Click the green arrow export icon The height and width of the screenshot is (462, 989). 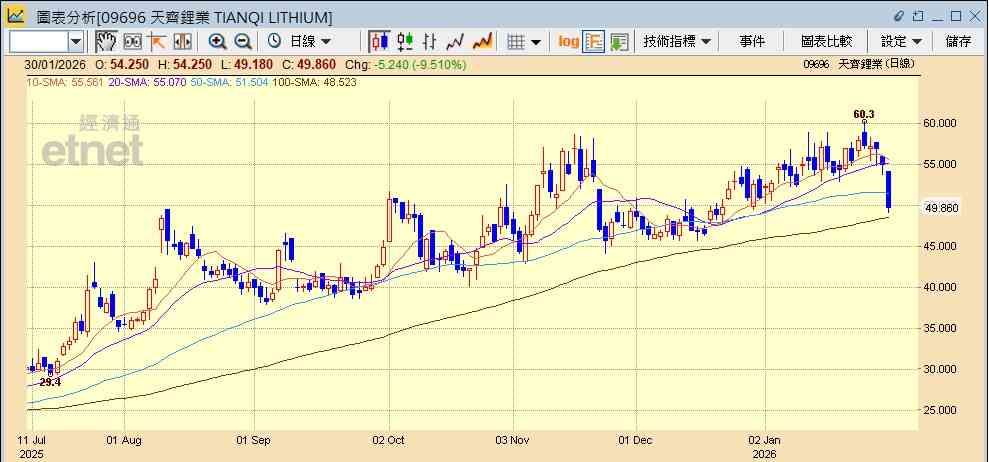tap(619, 42)
